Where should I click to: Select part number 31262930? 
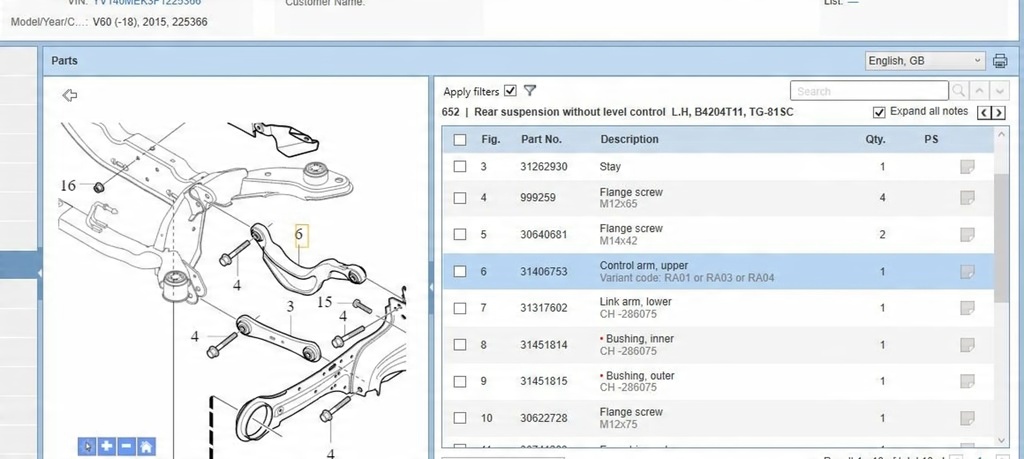pyautogui.click(x=543, y=166)
